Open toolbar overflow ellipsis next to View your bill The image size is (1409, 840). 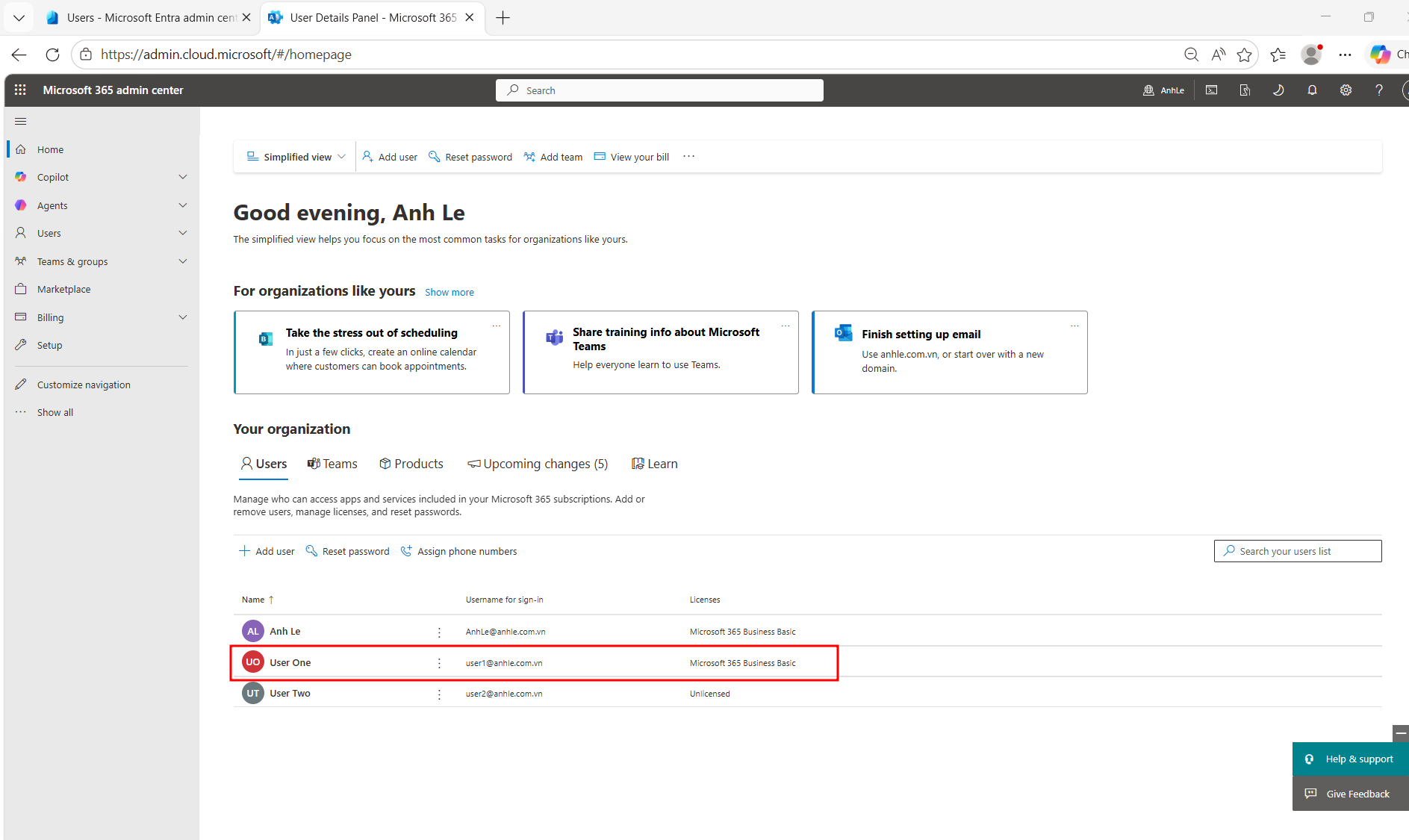(688, 156)
